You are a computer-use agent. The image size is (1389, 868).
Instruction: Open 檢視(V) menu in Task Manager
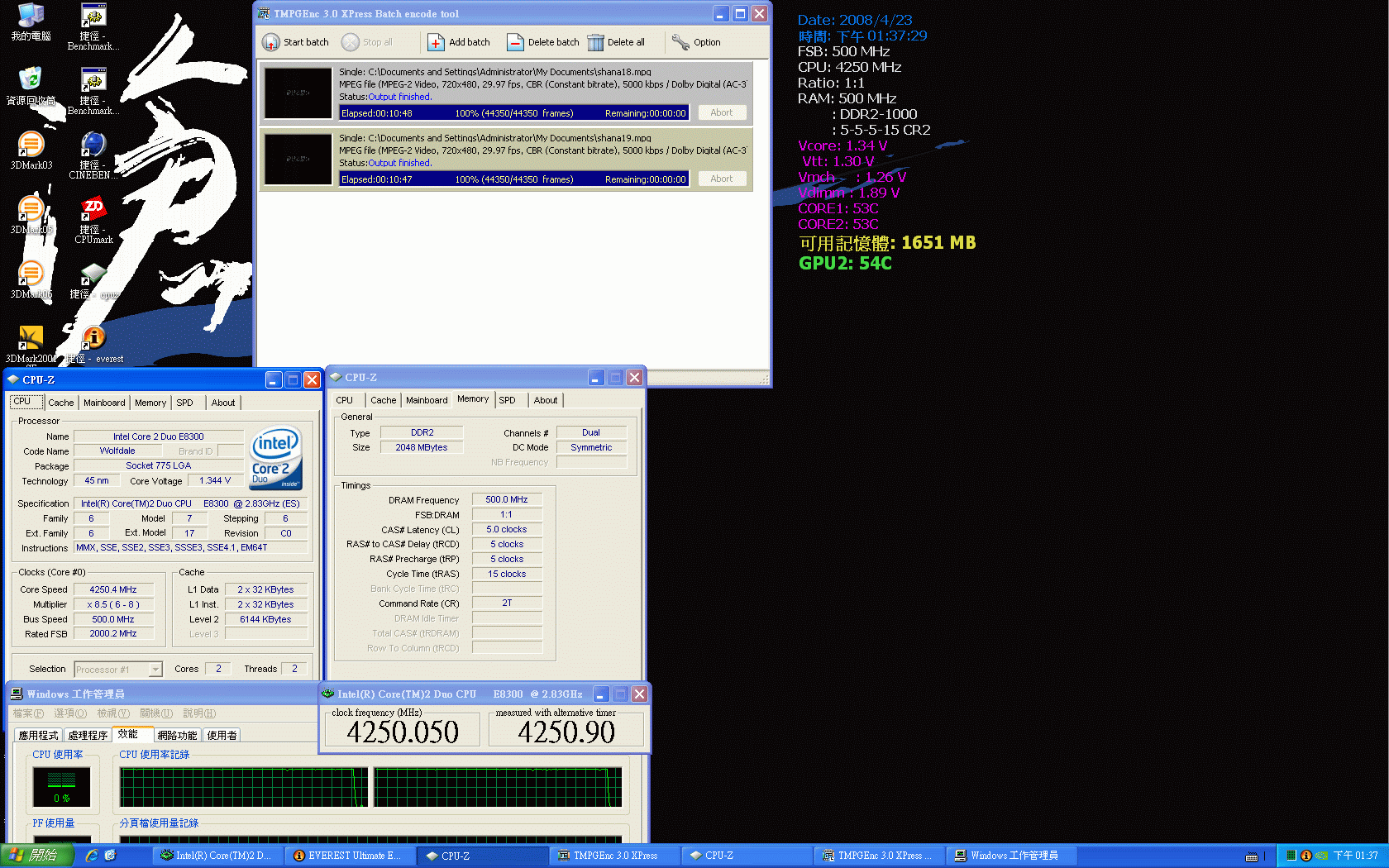pyautogui.click(x=113, y=713)
